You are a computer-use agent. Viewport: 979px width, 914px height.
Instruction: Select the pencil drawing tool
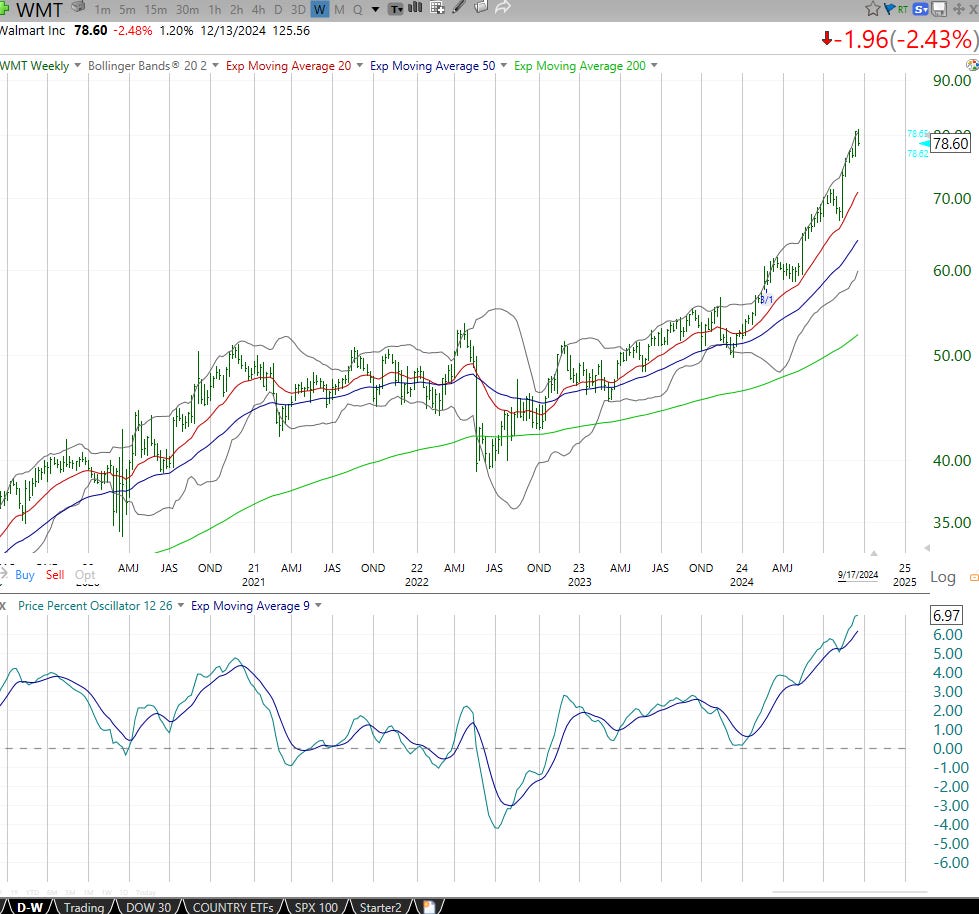pos(459,7)
